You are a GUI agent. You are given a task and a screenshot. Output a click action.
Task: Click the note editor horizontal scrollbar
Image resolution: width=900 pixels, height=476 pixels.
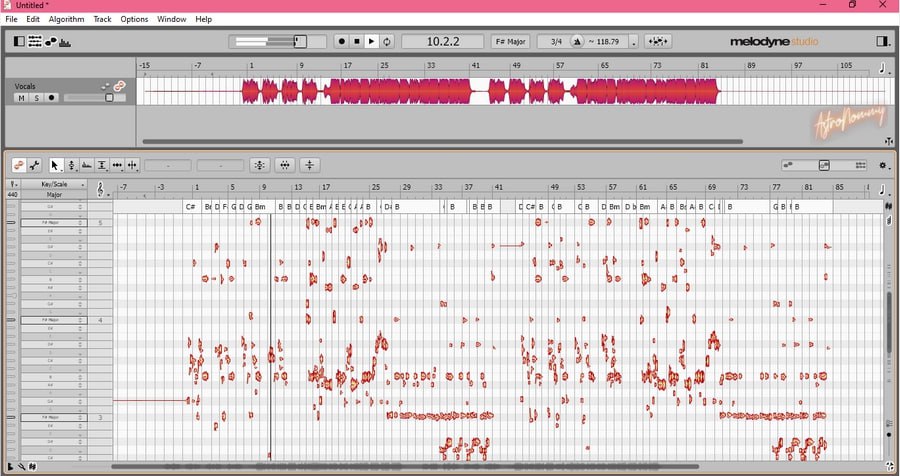pos(405,467)
